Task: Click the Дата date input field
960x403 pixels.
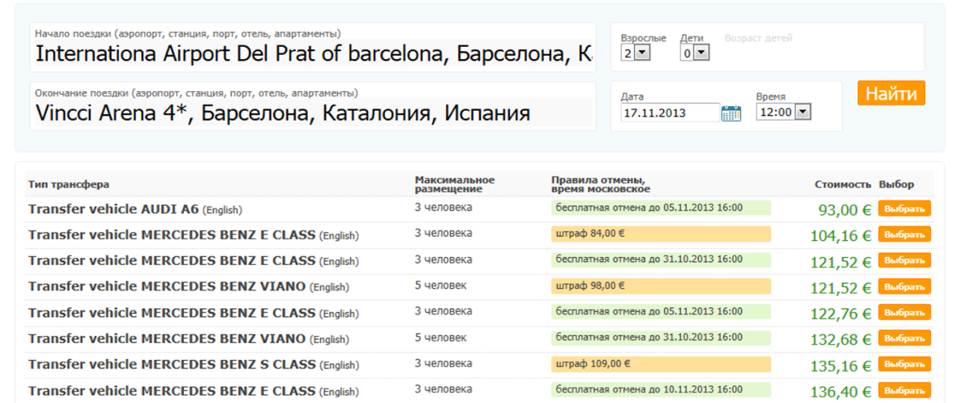Action: pyautogui.click(x=670, y=113)
